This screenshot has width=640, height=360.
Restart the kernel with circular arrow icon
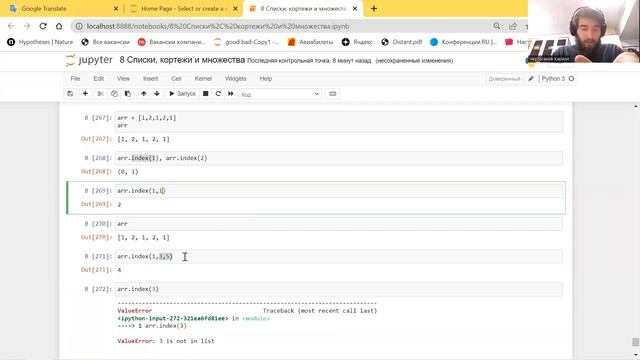tap(218, 94)
